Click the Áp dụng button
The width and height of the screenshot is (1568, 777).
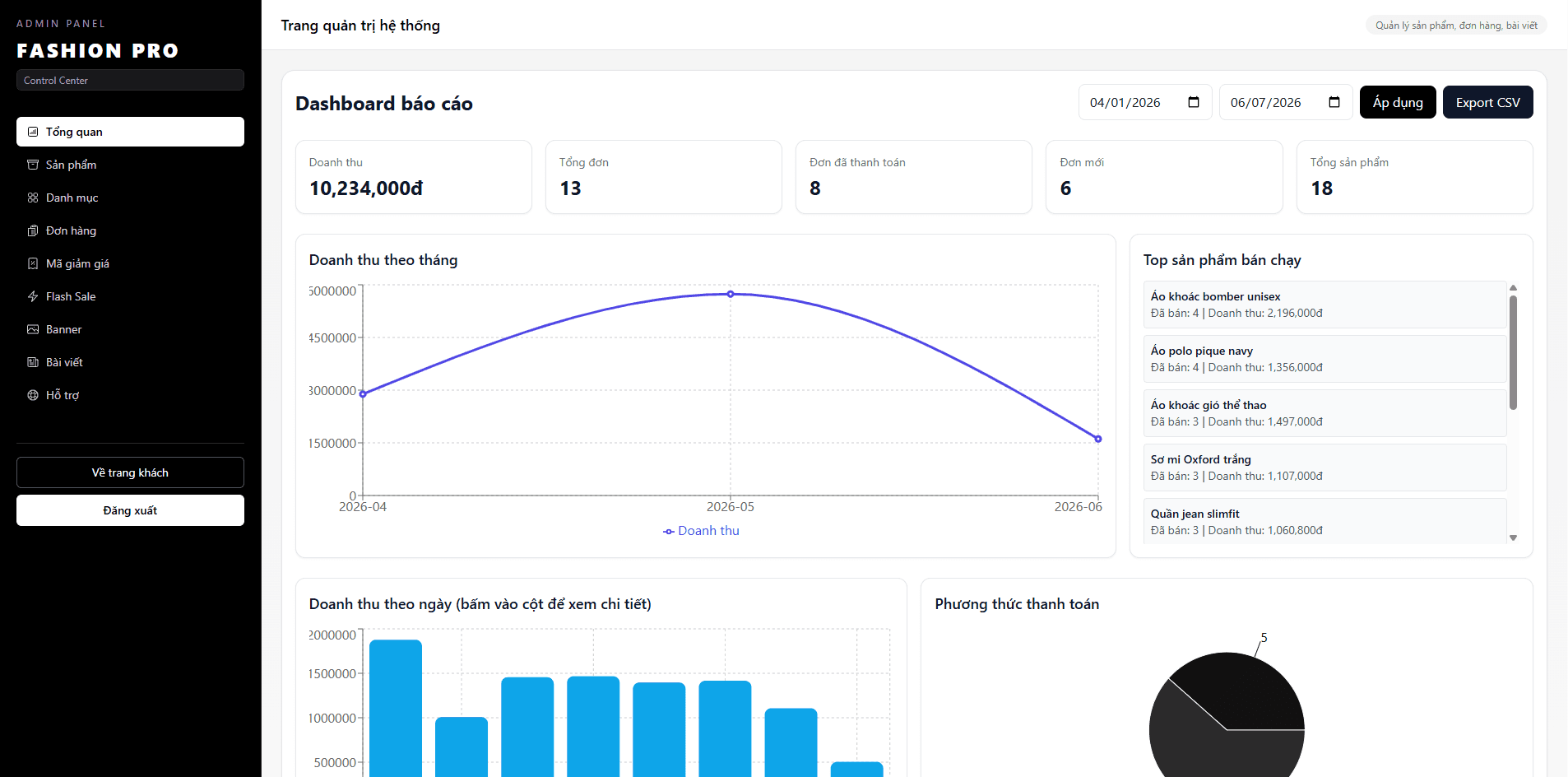[x=1398, y=102]
